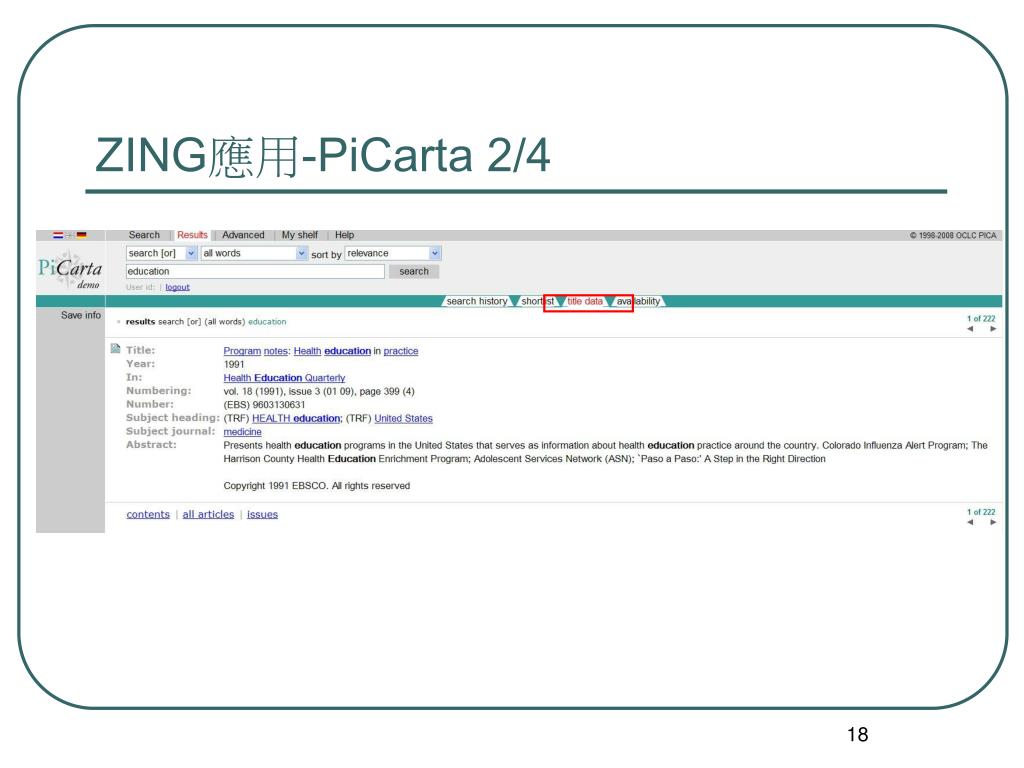Open the Search menu tab
Image resolution: width=1024 pixels, height=768 pixels.
coord(144,235)
